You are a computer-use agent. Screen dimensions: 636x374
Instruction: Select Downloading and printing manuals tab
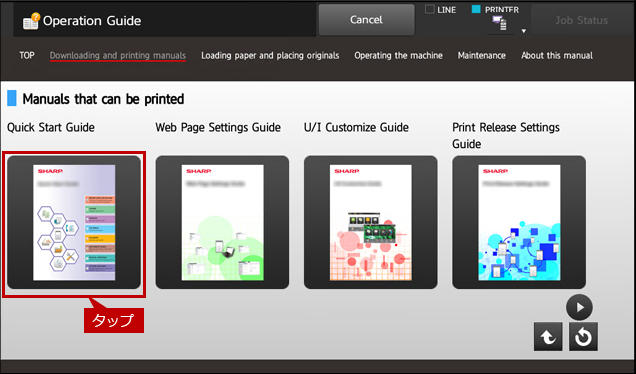pos(118,56)
